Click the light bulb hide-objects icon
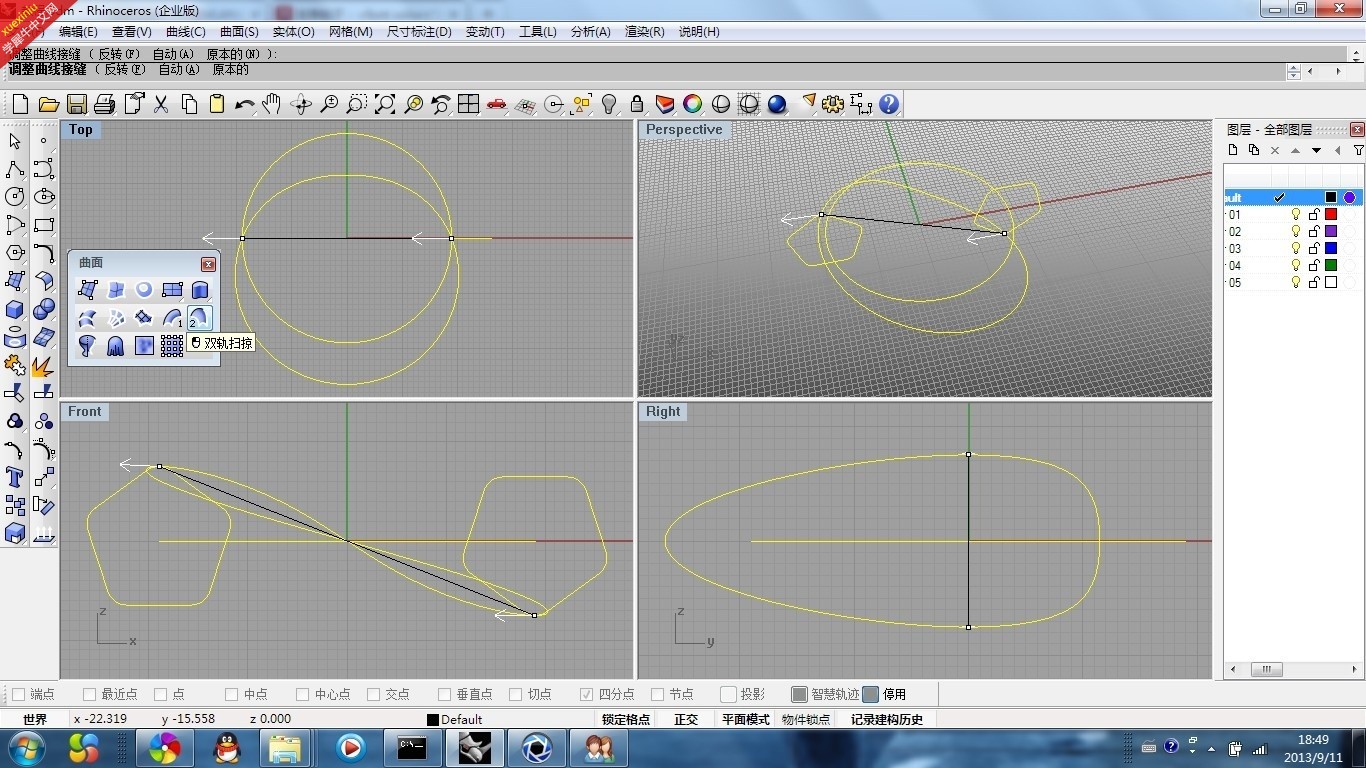The image size is (1366, 768). click(x=609, y=104)
